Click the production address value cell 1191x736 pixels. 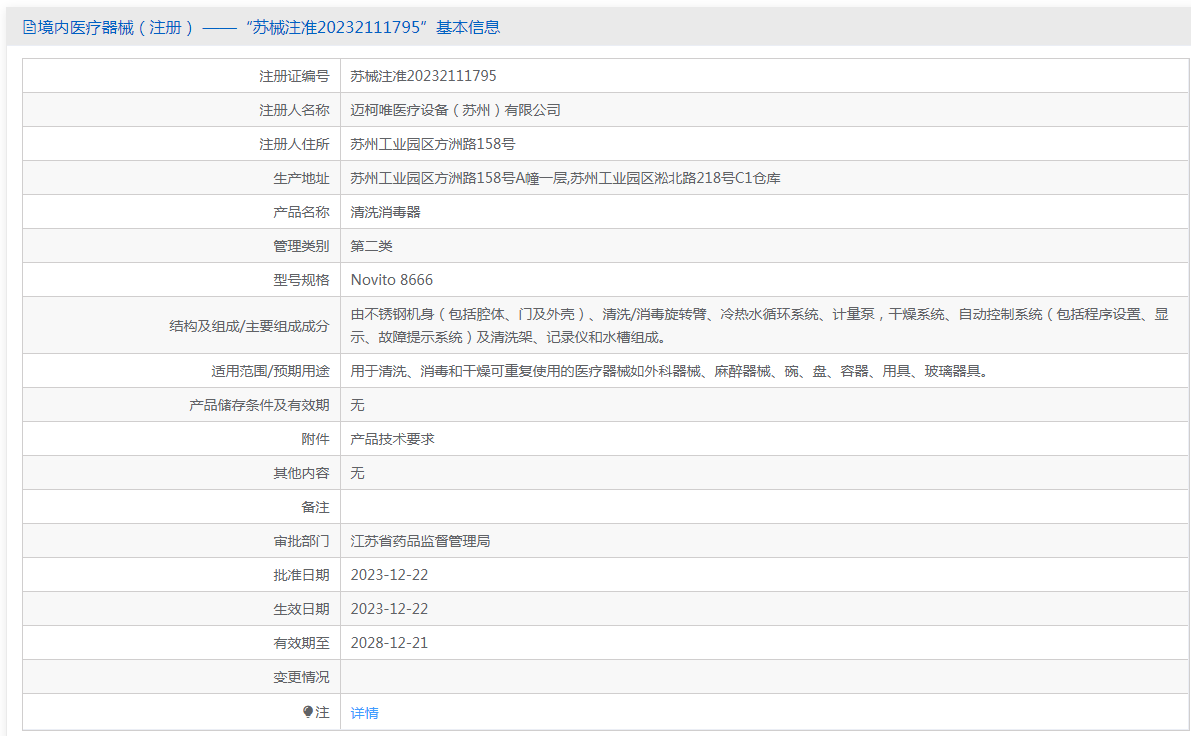[565, 178]
